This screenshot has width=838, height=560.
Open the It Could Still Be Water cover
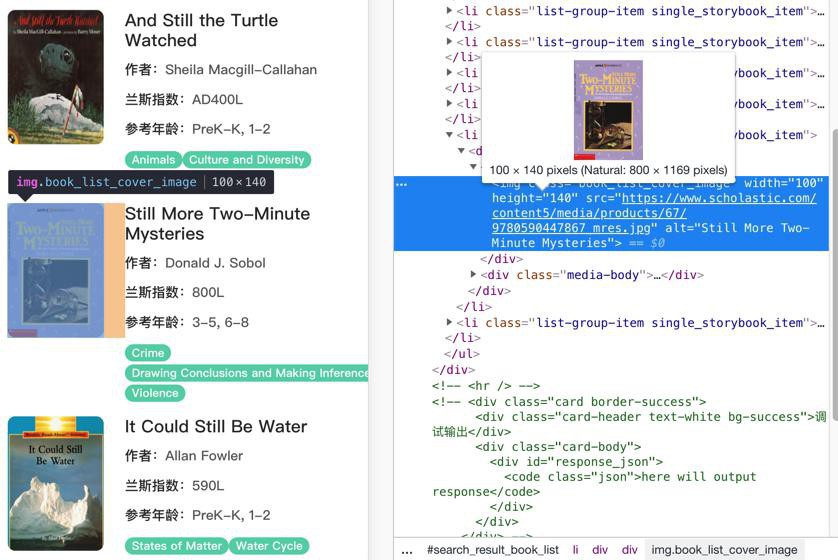(56, 484)
